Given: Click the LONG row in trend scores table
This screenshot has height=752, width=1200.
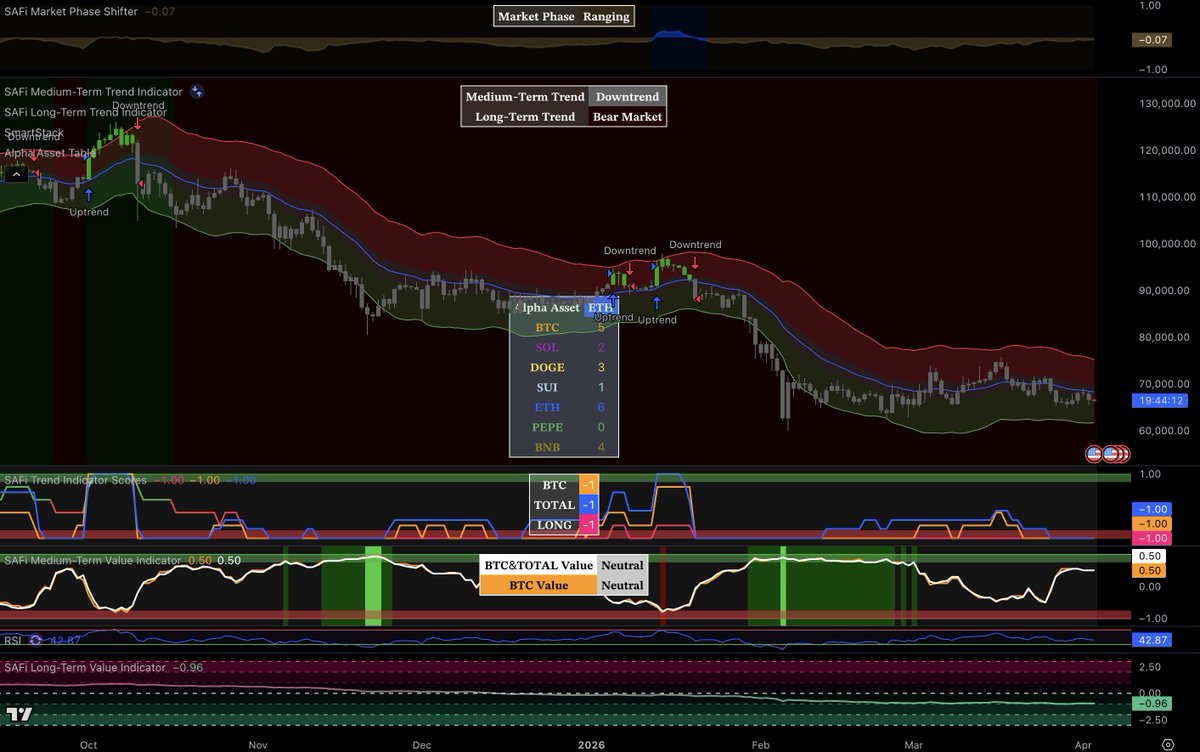Looking at the screenshot, I should click(x=564, y=525).
